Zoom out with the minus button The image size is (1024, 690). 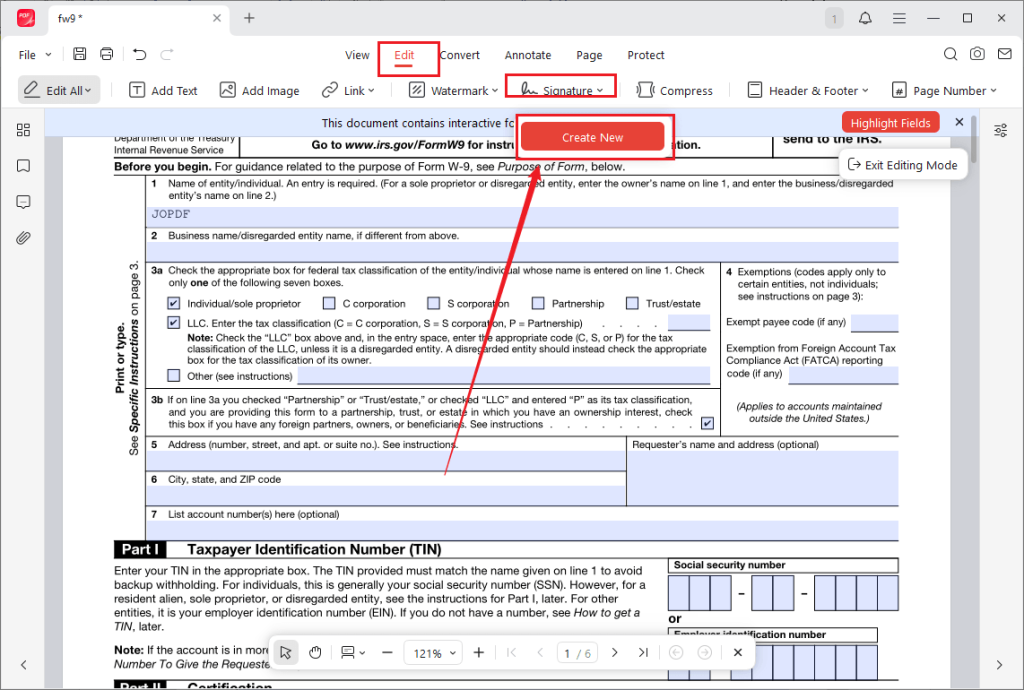tap(387, 652)
